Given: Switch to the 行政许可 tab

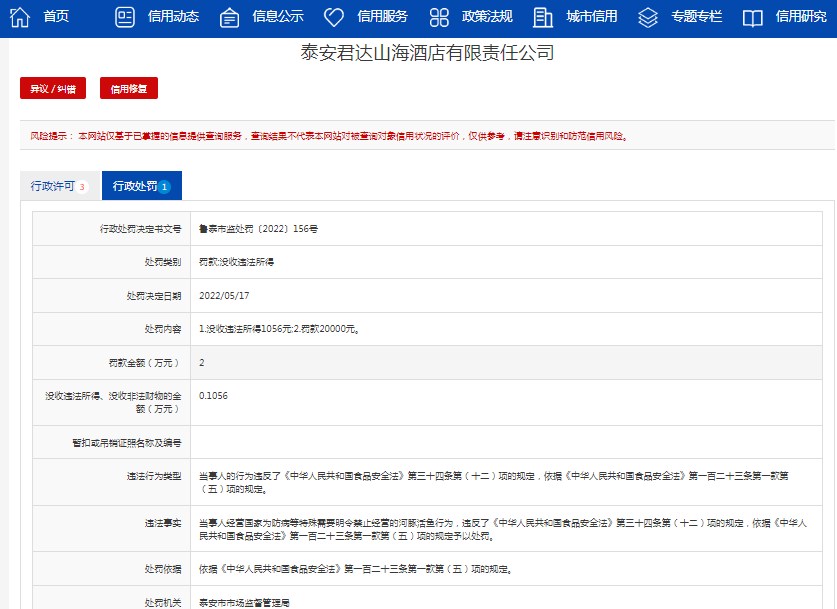Looking at the screenshot, I should 55,185.
